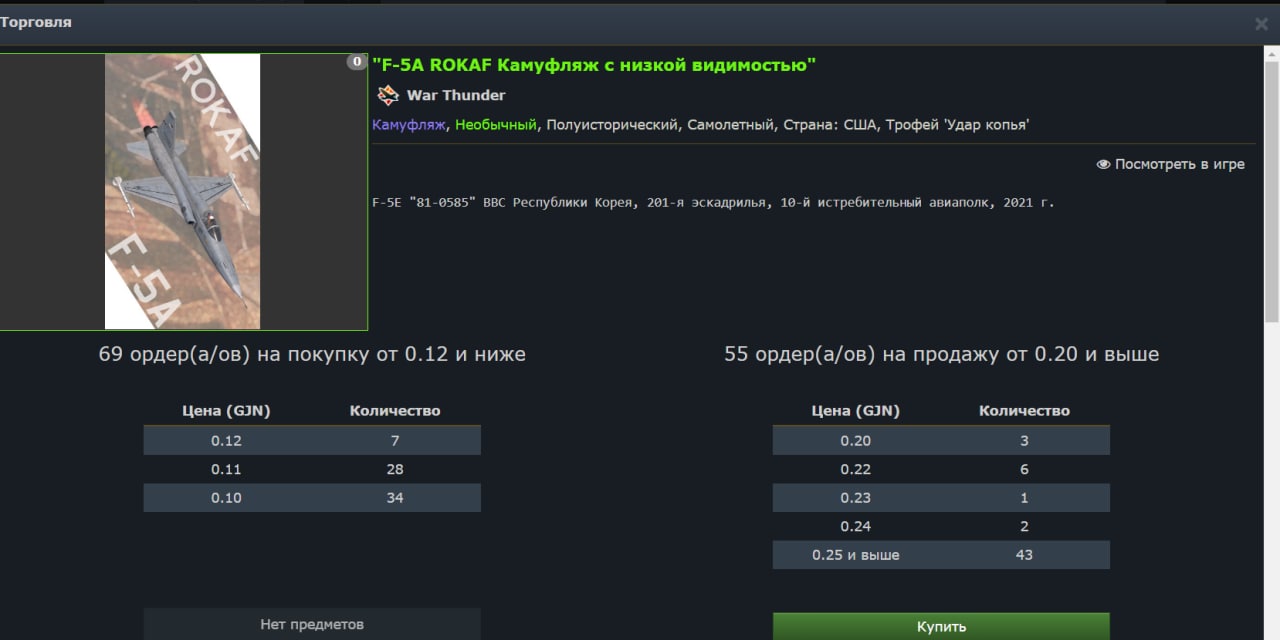Screen dimensions: 1280x640
Task: Select buy order row with price 0.12
Action: click(x=312, y=440)
